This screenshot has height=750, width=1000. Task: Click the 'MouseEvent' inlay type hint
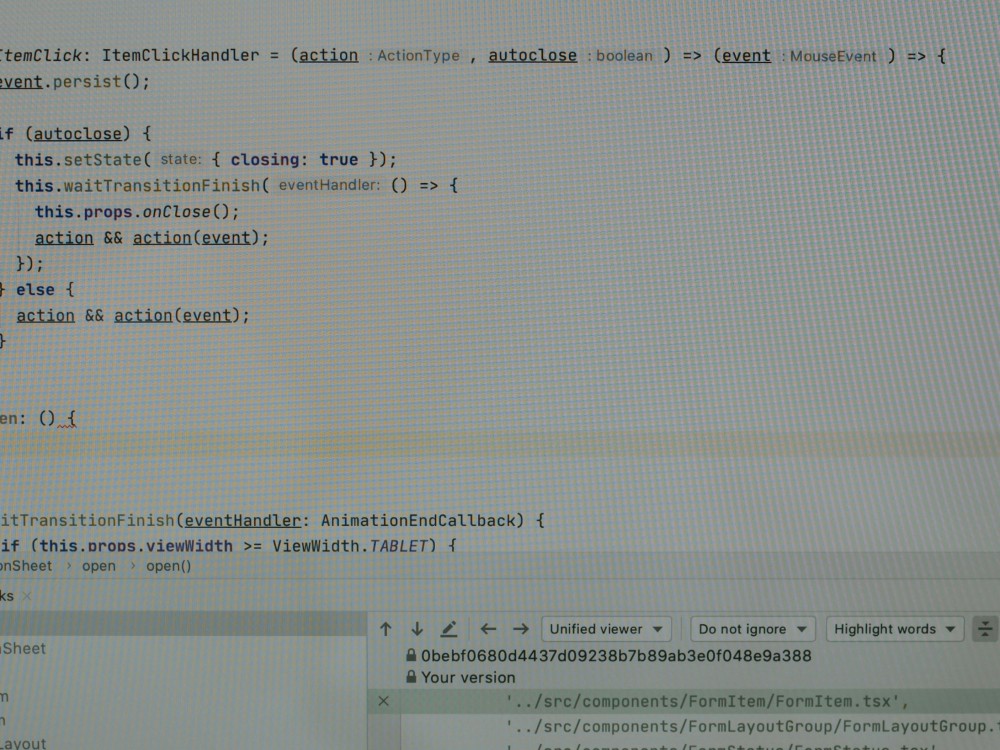[x=833, y=56]
